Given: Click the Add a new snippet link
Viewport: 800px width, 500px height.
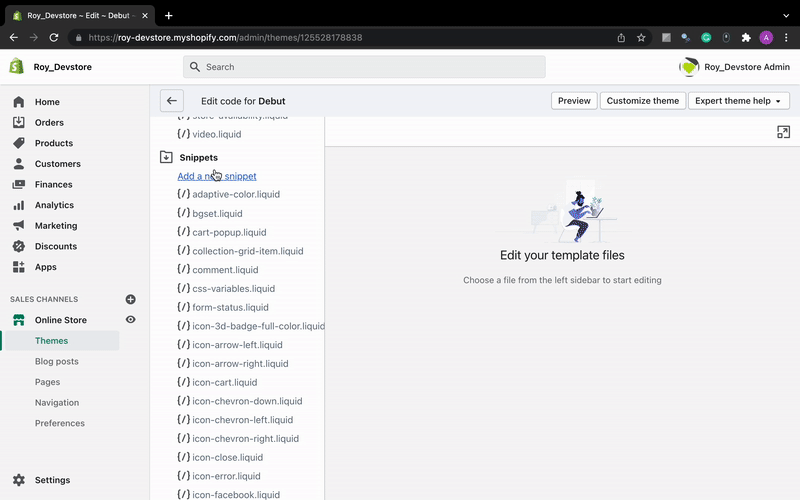Looking at the screenshot, I should pos(217,176).
